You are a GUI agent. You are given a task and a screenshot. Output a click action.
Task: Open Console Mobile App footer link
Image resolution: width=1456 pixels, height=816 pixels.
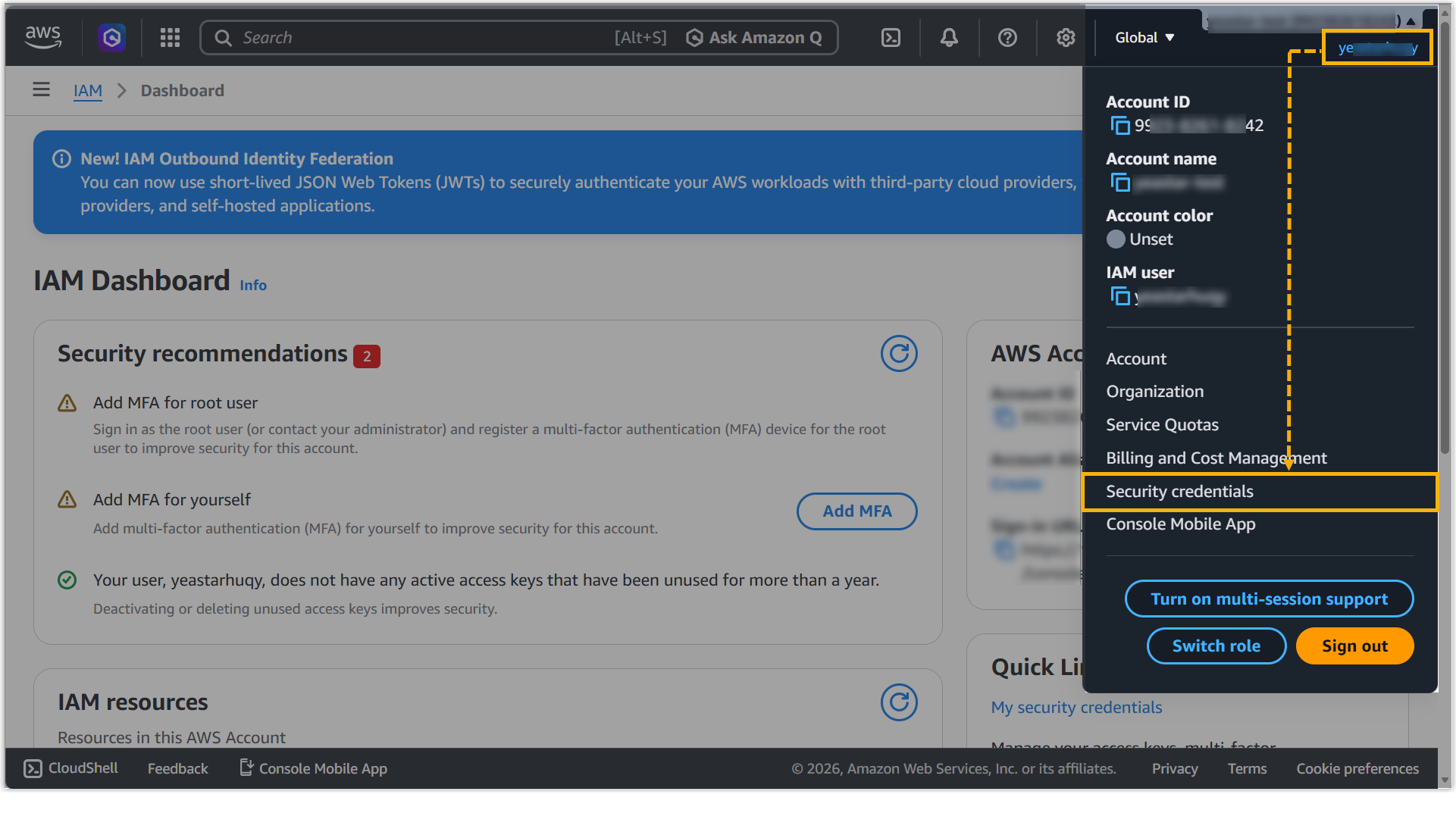pyautogui.click(x=314, y=769)
